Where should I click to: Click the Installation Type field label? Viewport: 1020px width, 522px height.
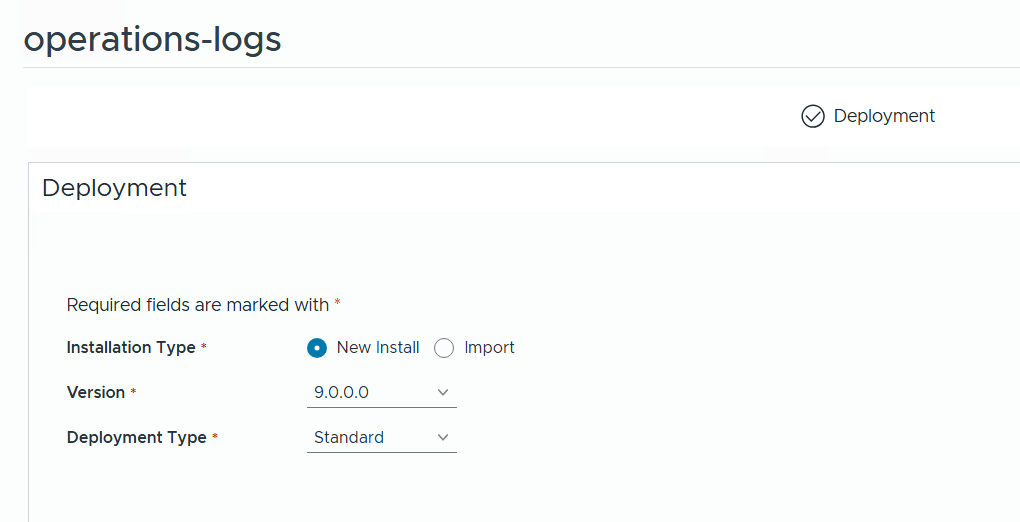[131, 348]
